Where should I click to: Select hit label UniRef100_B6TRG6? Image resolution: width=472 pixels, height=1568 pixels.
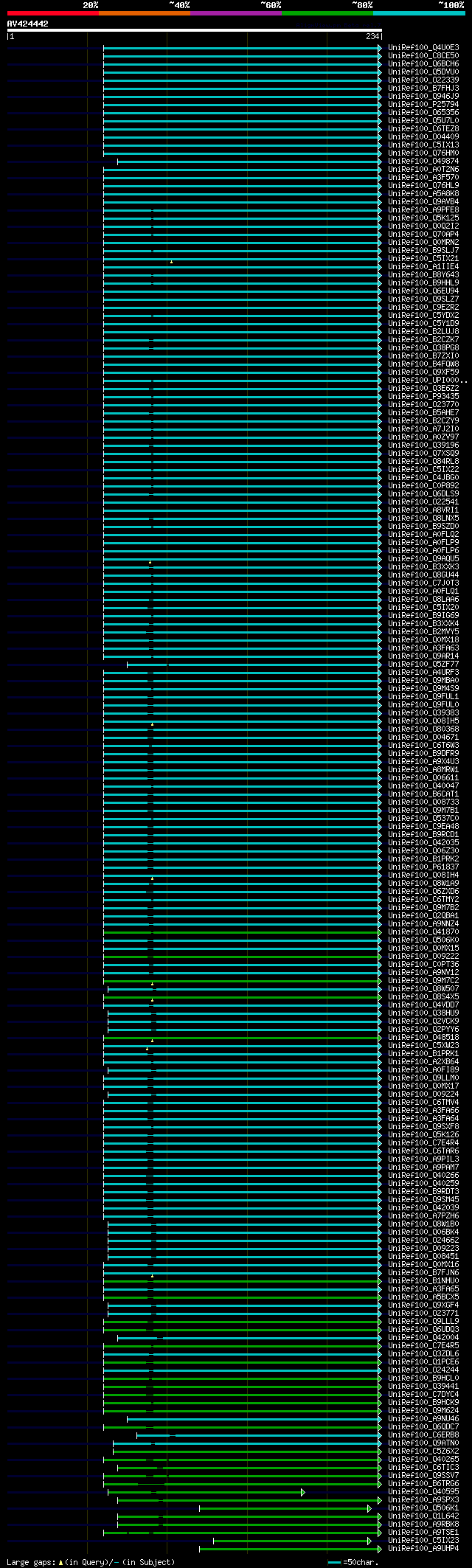click(x=423, y=1483)
